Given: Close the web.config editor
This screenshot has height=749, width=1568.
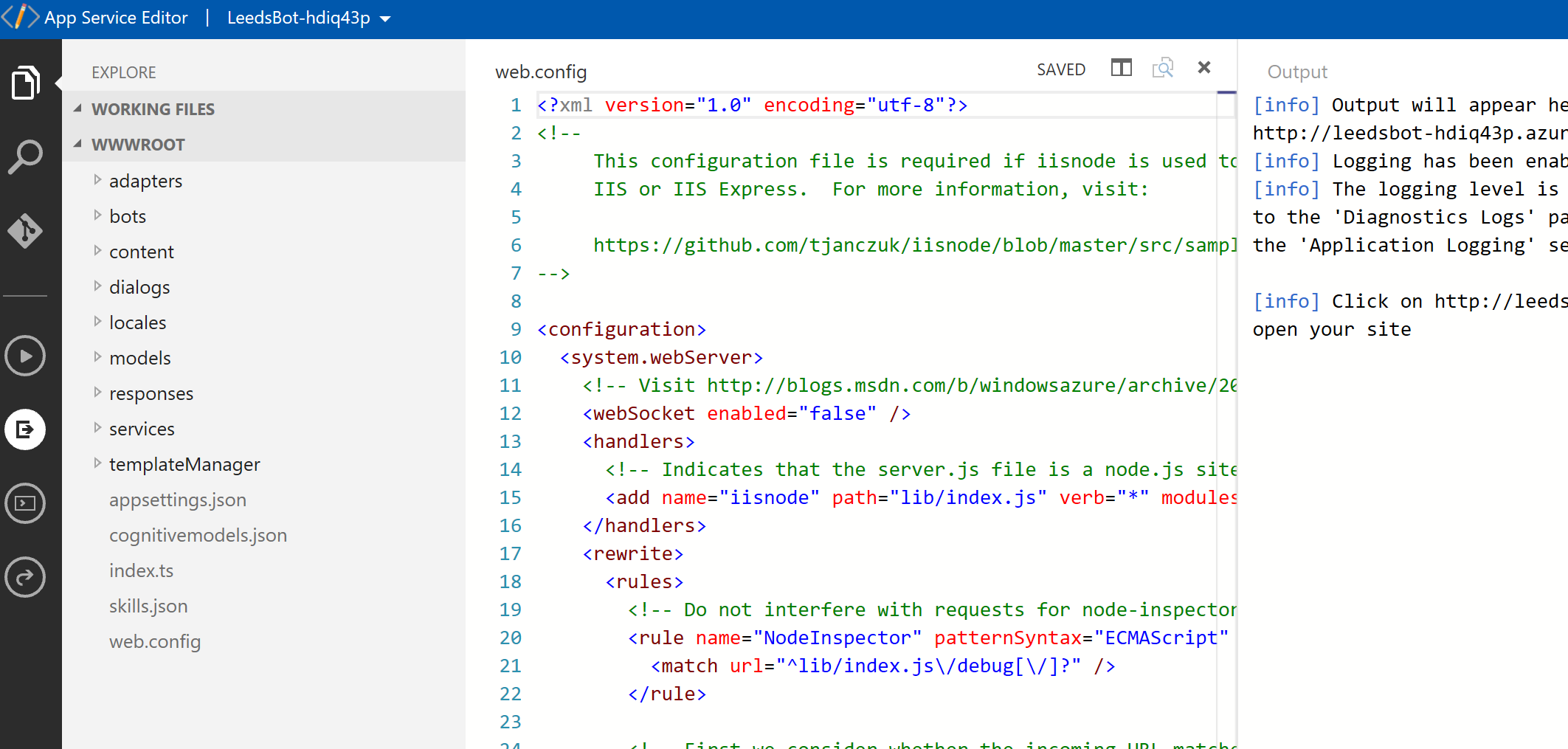Looking at the screenshot, I should [x=1203, y=67].
